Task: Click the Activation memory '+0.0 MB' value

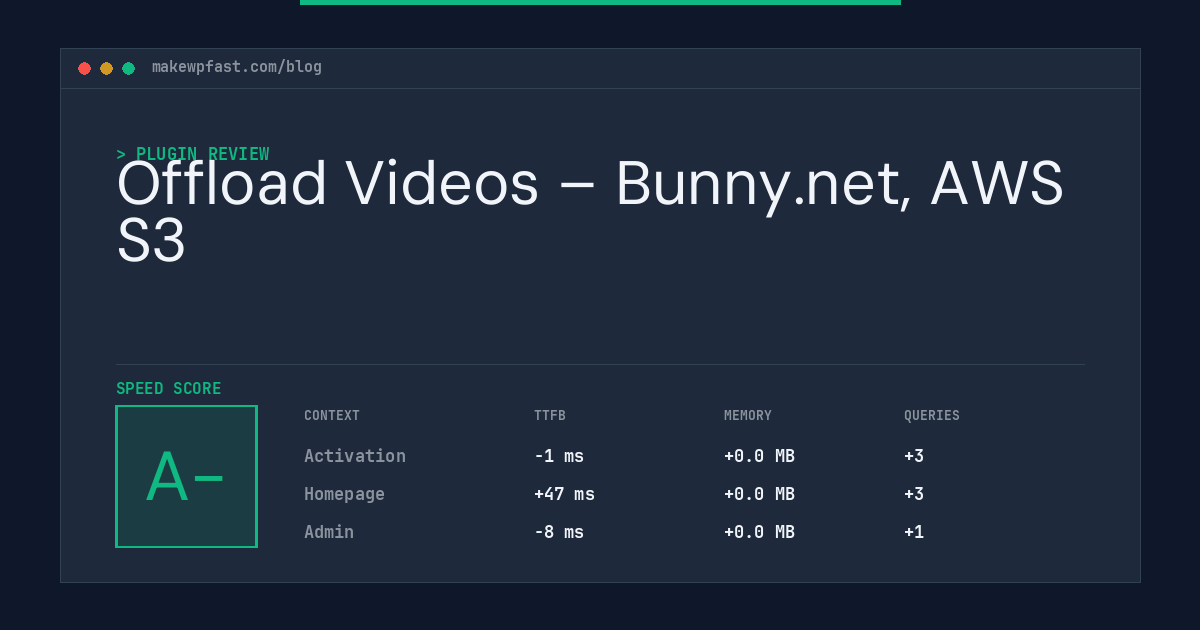Action: point(759,456)
